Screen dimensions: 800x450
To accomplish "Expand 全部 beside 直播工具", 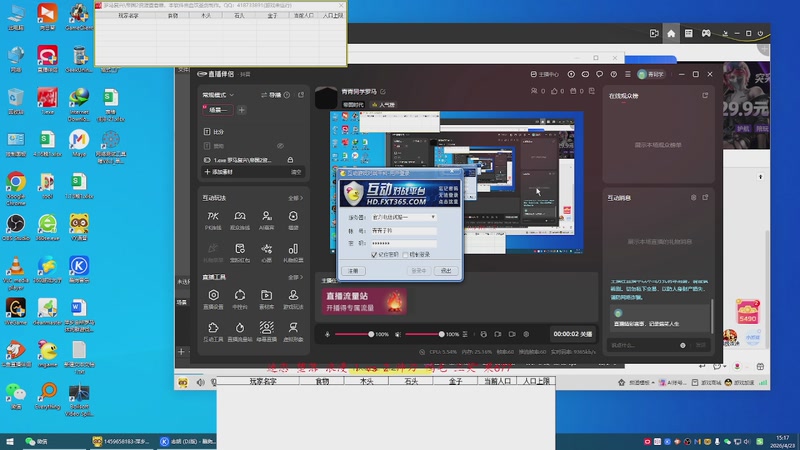I will click(x=295, y=277).
